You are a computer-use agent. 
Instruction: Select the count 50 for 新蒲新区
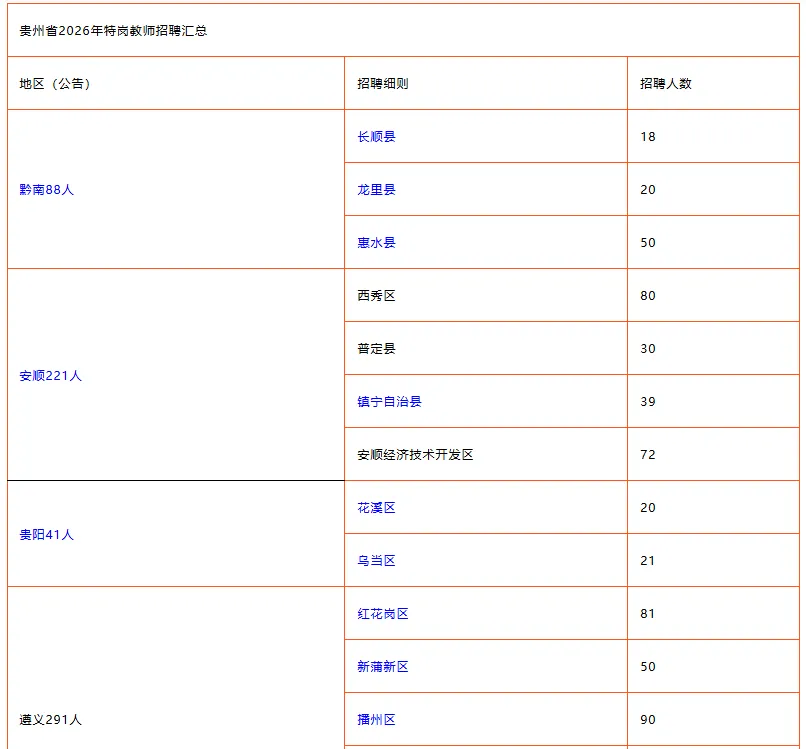click(x=648, y=667)
